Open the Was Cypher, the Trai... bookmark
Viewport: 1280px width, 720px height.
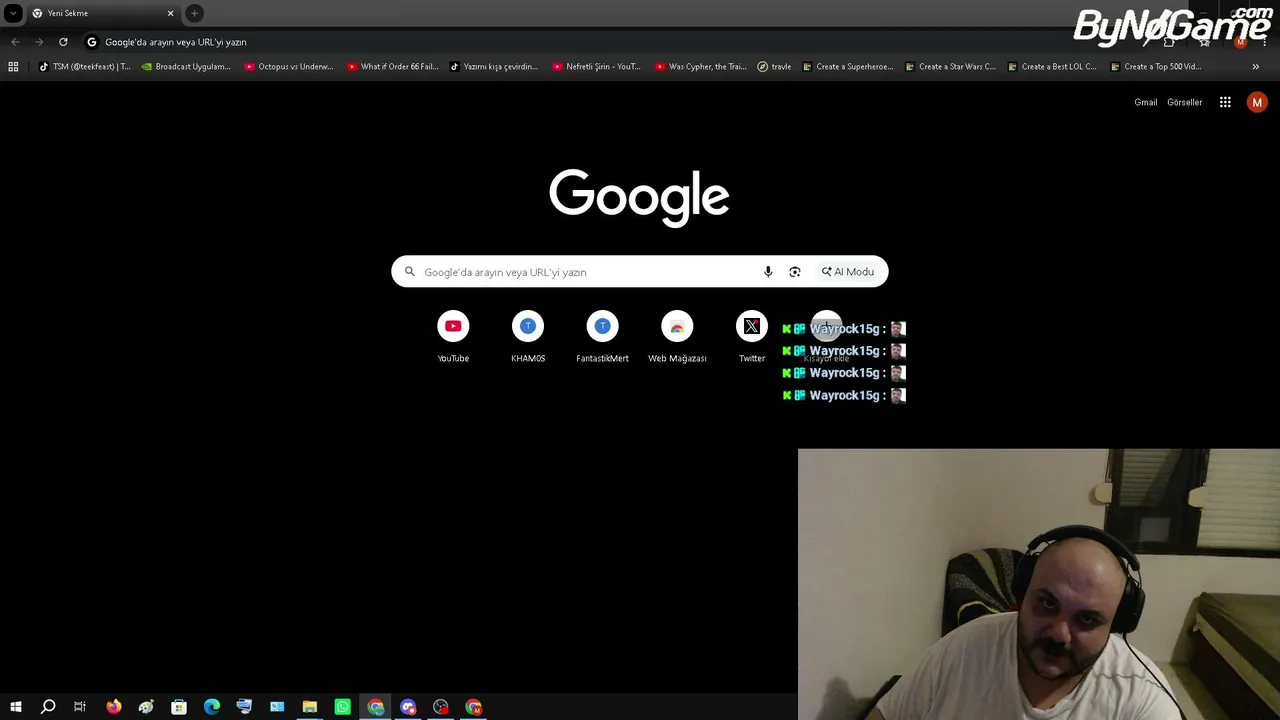tap(701, 67)
